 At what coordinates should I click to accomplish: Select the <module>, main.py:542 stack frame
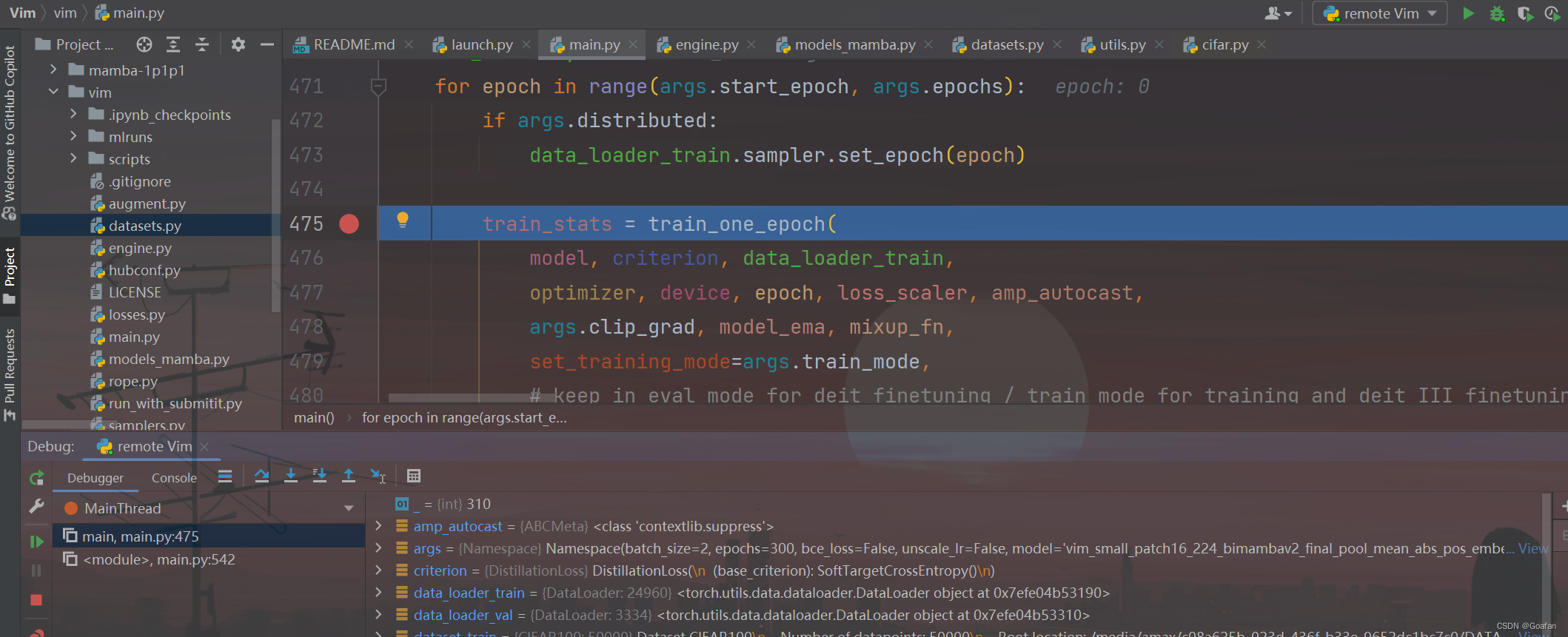point(210,559)
